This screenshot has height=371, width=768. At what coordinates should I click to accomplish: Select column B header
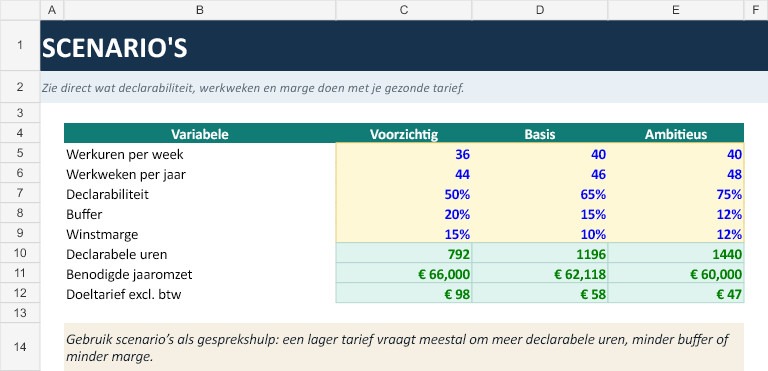click(200, 10)
